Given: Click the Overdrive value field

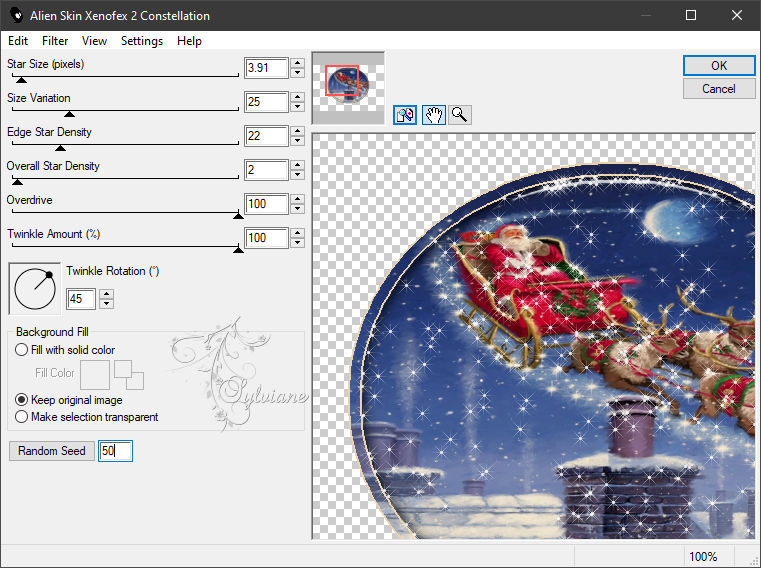Looking at the screenshot, I should pyautogui.click(x=266, y=204).
